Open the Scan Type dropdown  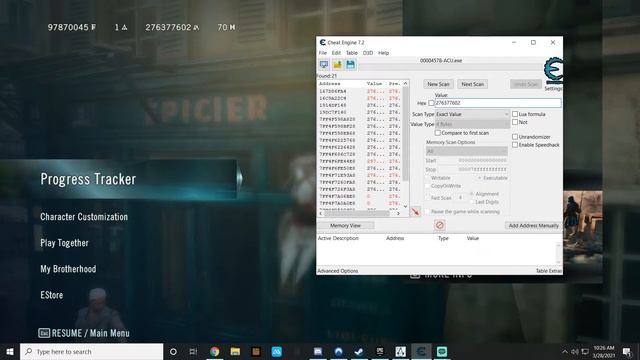click(x=472, y=114)
